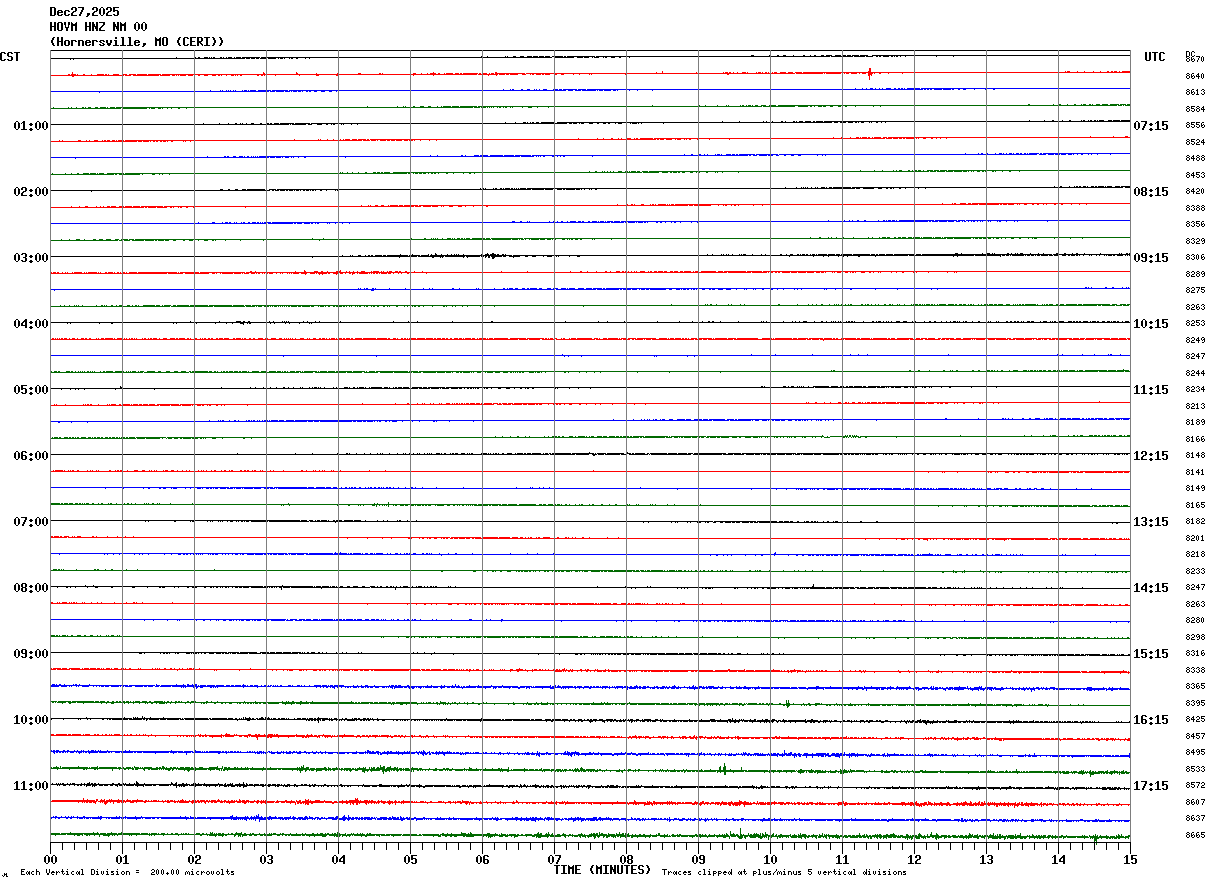This screenshot has height=886, width=1210.
Task: Click the '09:00' CST time label
Action: (x=31, y=654)
